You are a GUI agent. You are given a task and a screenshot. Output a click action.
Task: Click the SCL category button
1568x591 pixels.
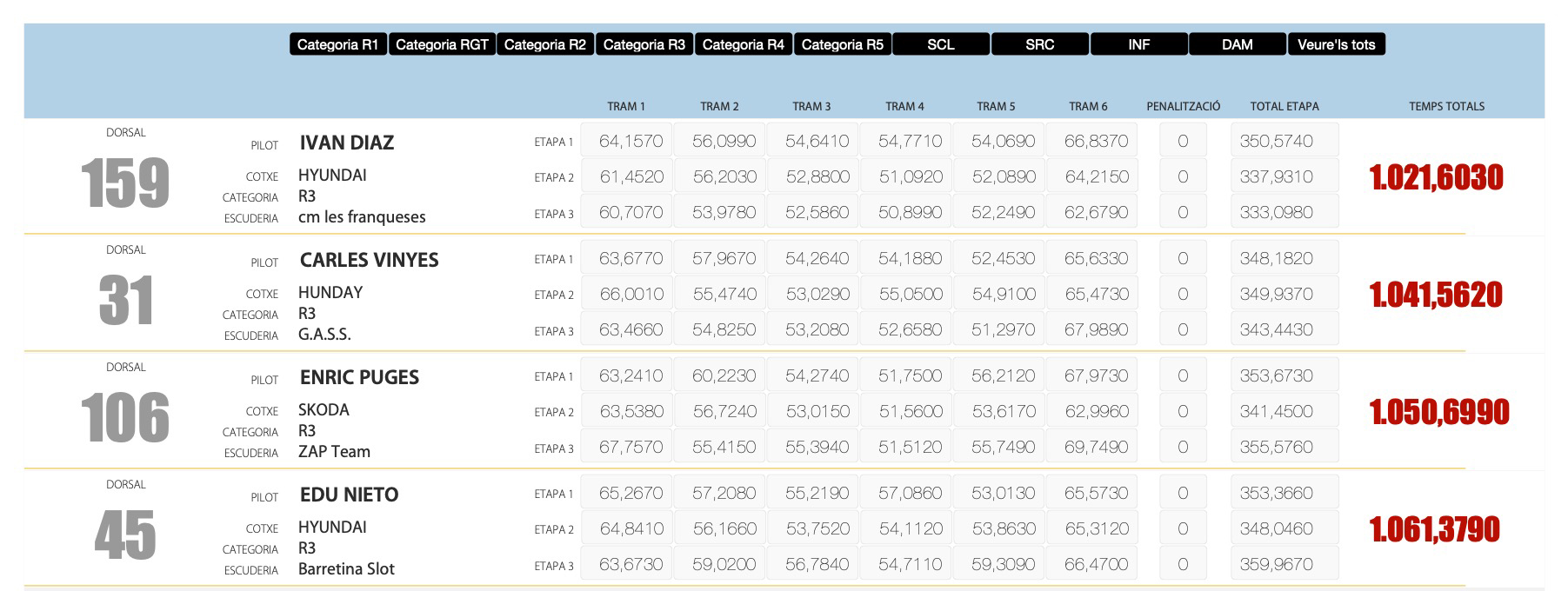pyautogui.click(x=940, y=44)
